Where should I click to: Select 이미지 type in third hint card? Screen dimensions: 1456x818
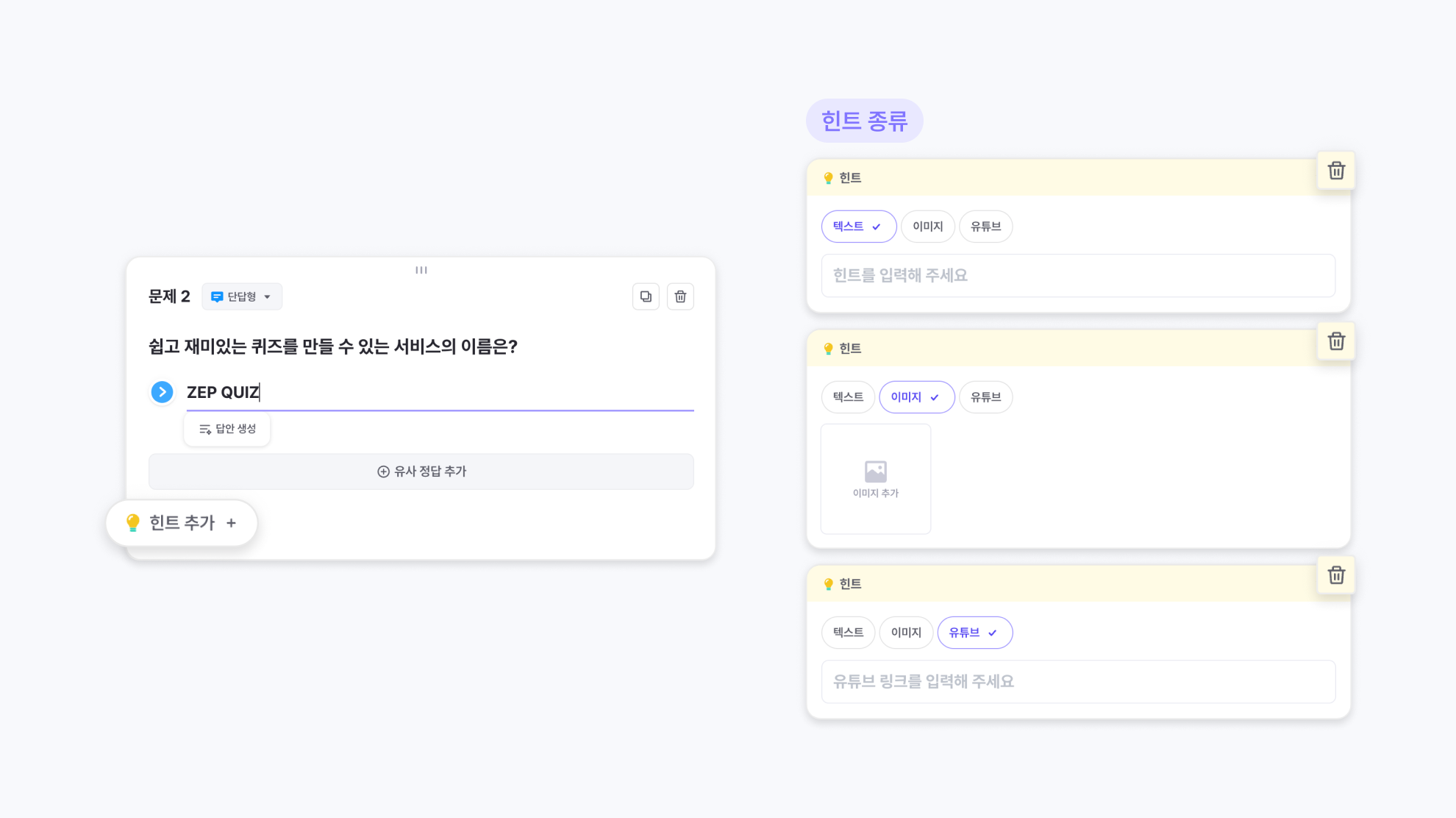905,633
